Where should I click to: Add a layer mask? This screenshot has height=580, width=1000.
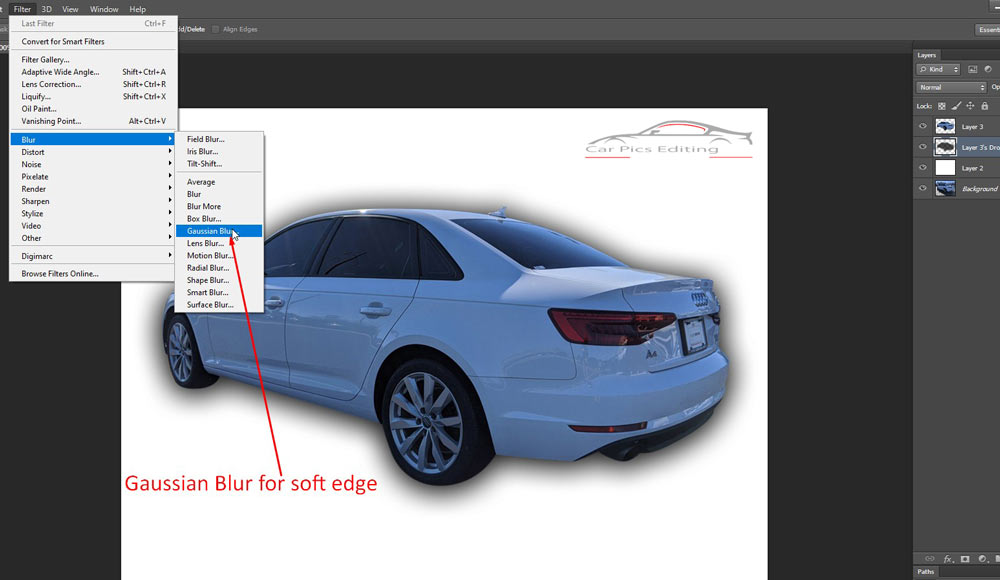click(965, 559)
